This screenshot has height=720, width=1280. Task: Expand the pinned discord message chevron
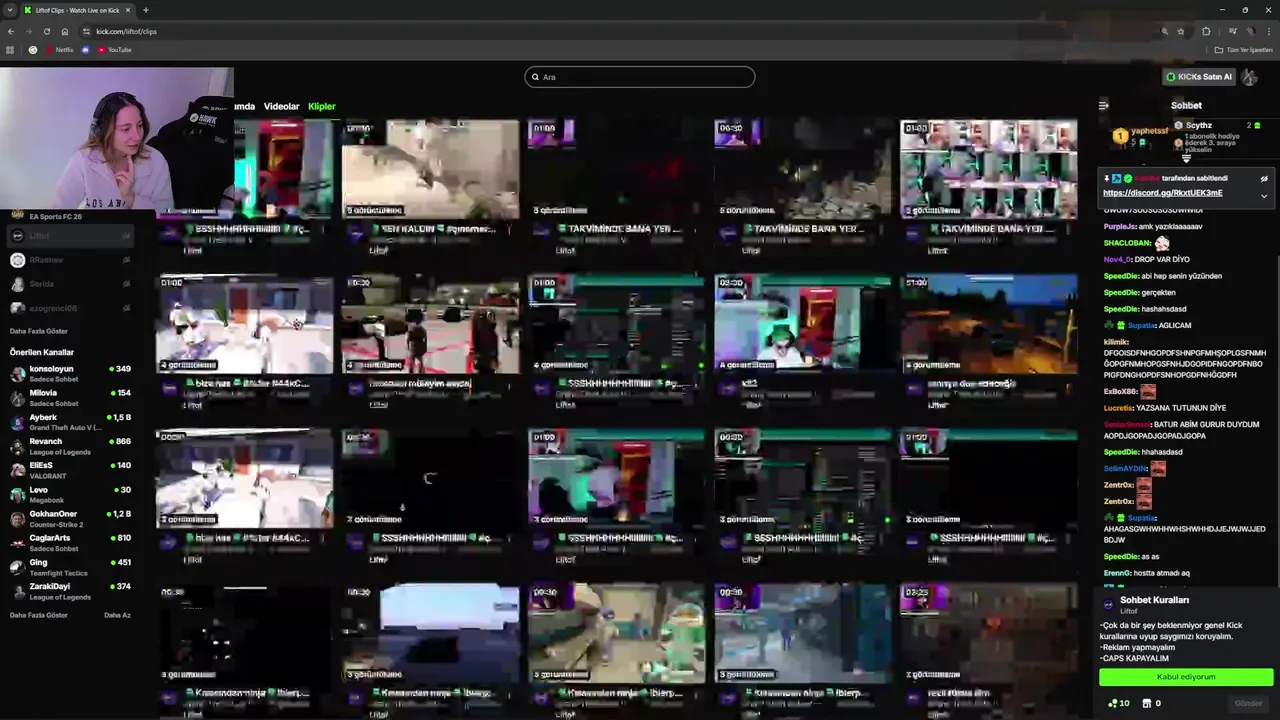coord(1264,196)
